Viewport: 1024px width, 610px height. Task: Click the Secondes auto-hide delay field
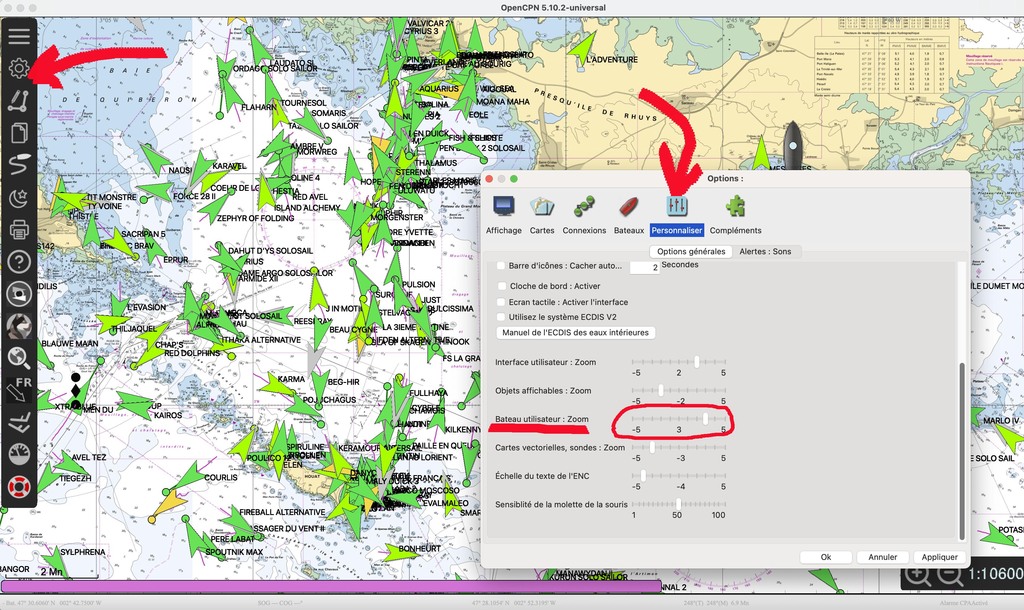[x=645, y=267]
